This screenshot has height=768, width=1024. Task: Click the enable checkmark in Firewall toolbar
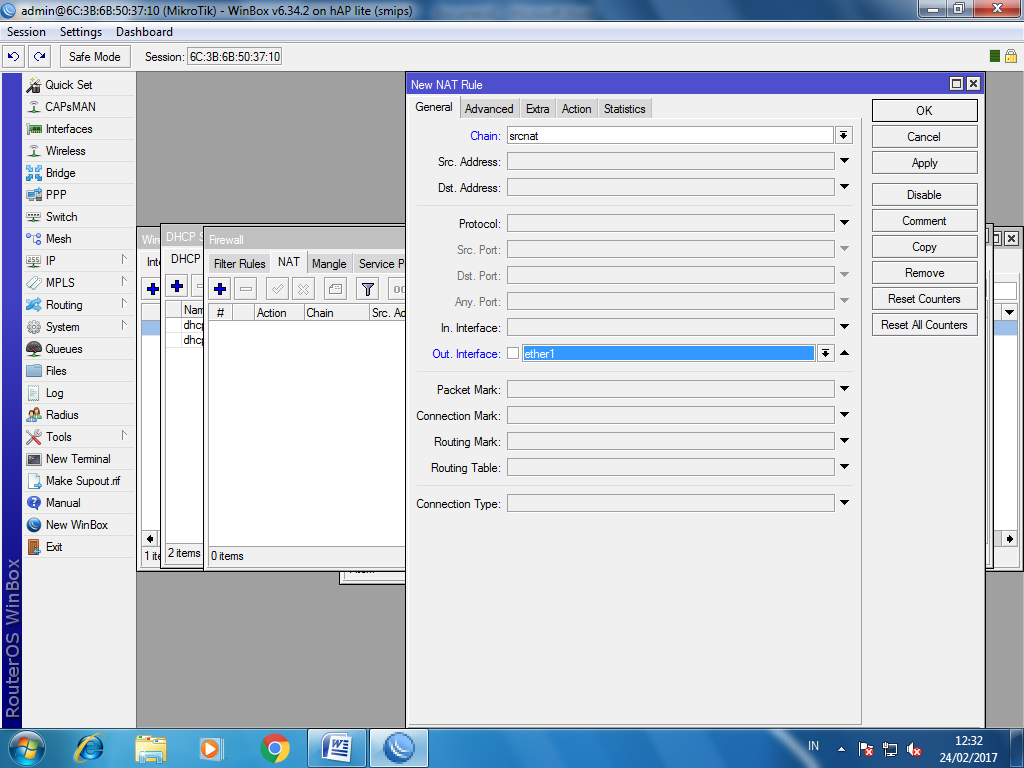click(278, 289)
